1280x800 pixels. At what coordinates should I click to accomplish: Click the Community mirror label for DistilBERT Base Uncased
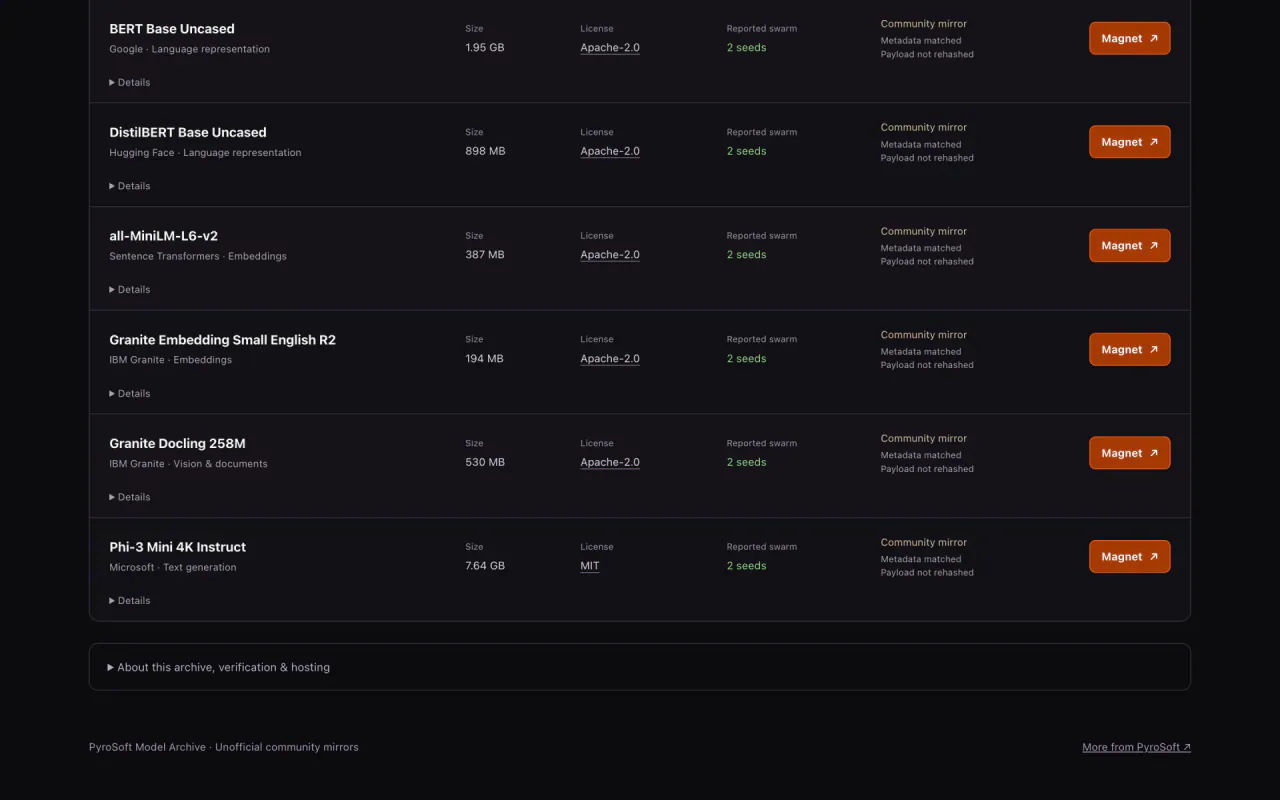coord(924,128)
